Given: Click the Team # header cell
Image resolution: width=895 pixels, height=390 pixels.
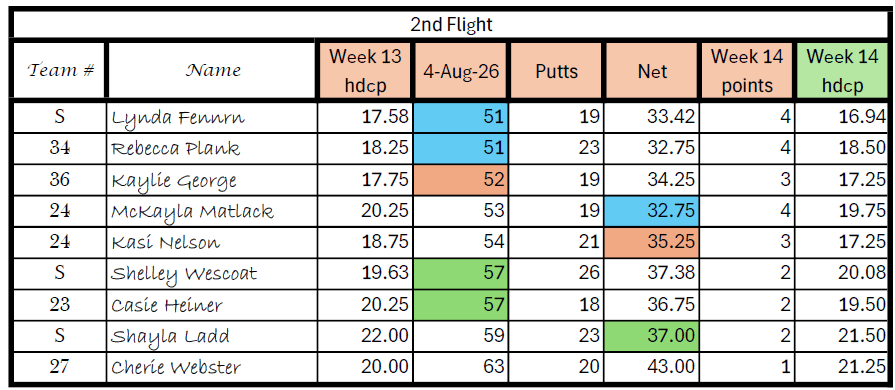Looking at the screenshot, I should tap(59, 71).
